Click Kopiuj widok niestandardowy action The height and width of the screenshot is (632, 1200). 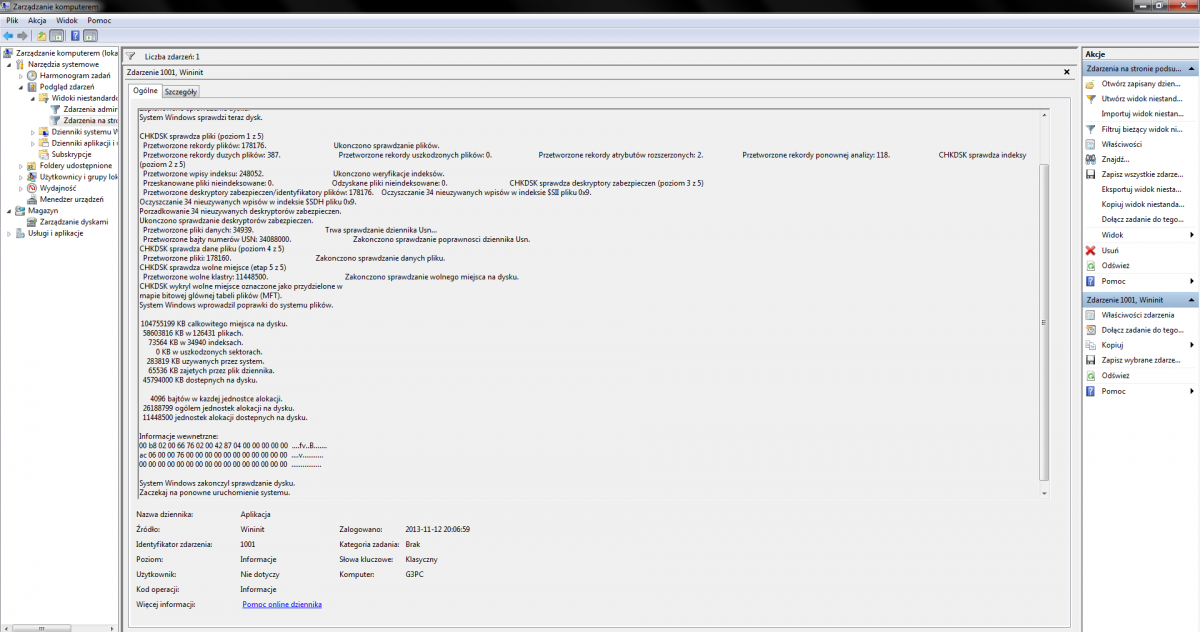pyautogui.click(x=1142, y=204)
